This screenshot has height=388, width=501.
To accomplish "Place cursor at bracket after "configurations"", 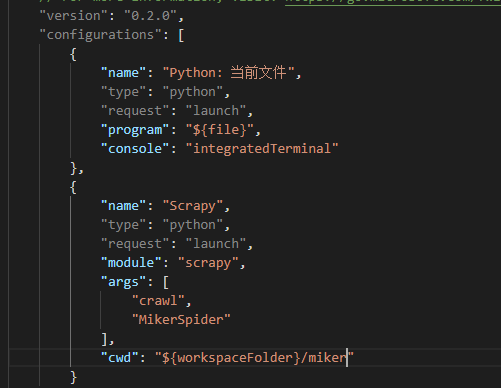I will [181, 35].
